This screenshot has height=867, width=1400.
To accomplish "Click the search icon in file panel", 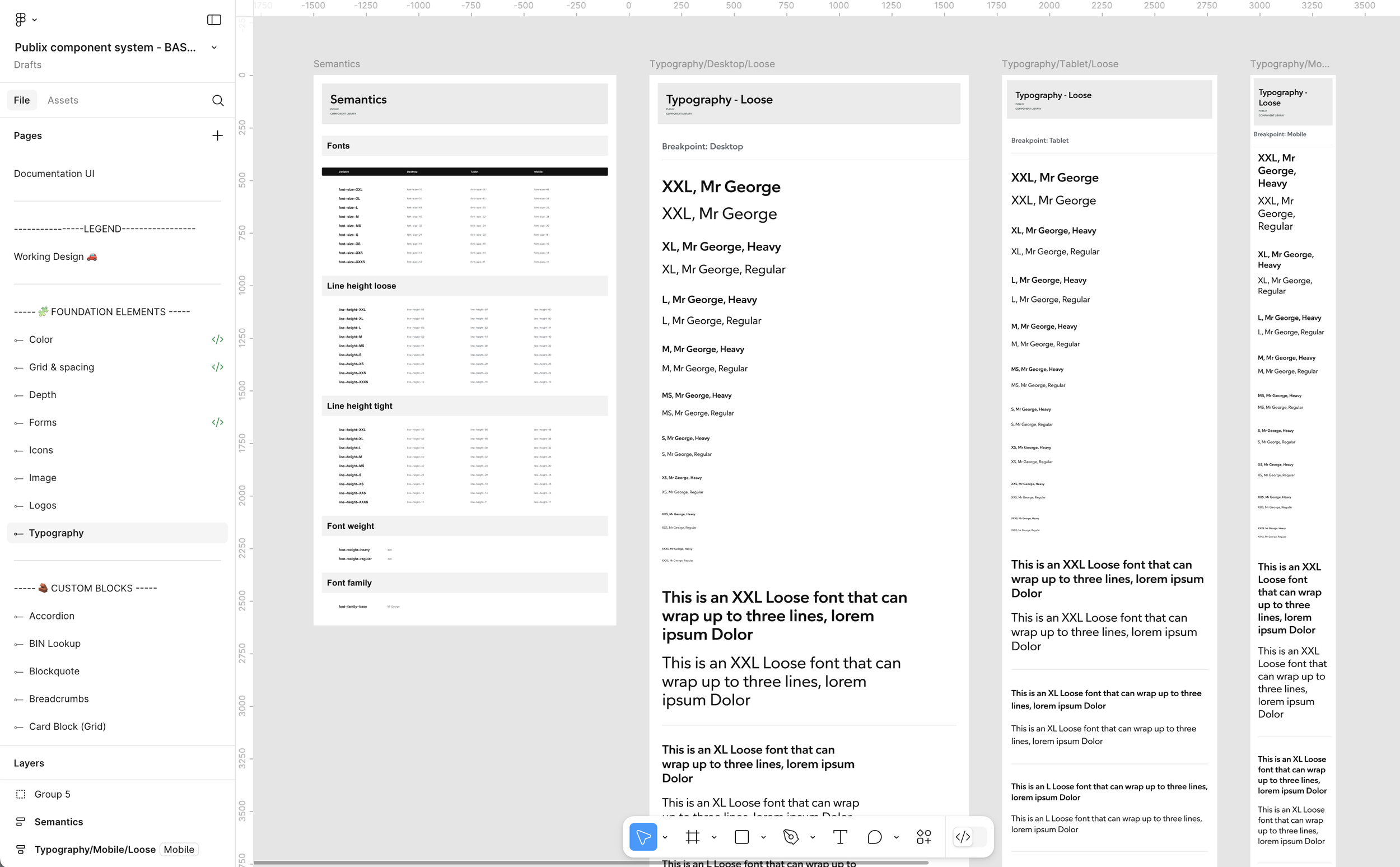I will click(217, 100).
